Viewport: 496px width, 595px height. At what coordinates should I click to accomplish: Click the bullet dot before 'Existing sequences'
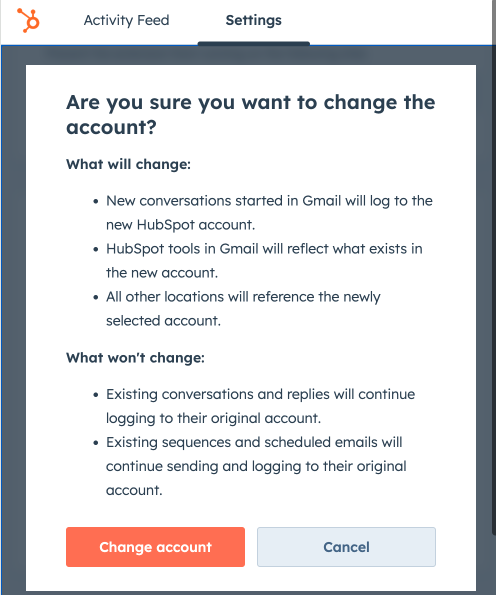[96, 443]
